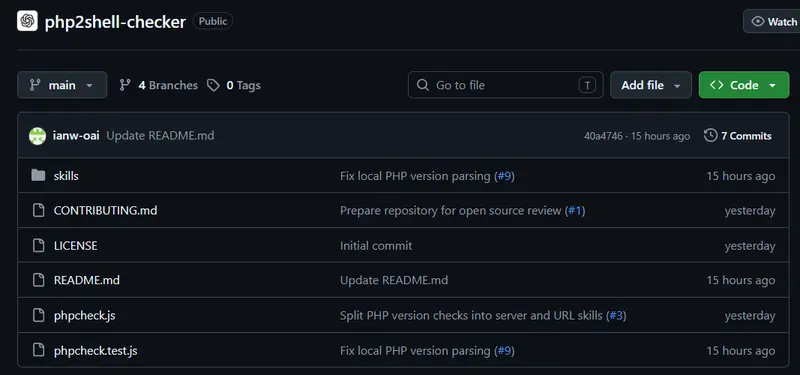This screenshot has width=800, height=375.
Task: Click 15 hours ago timestamp in README.md row
Action: pos(741,280)
